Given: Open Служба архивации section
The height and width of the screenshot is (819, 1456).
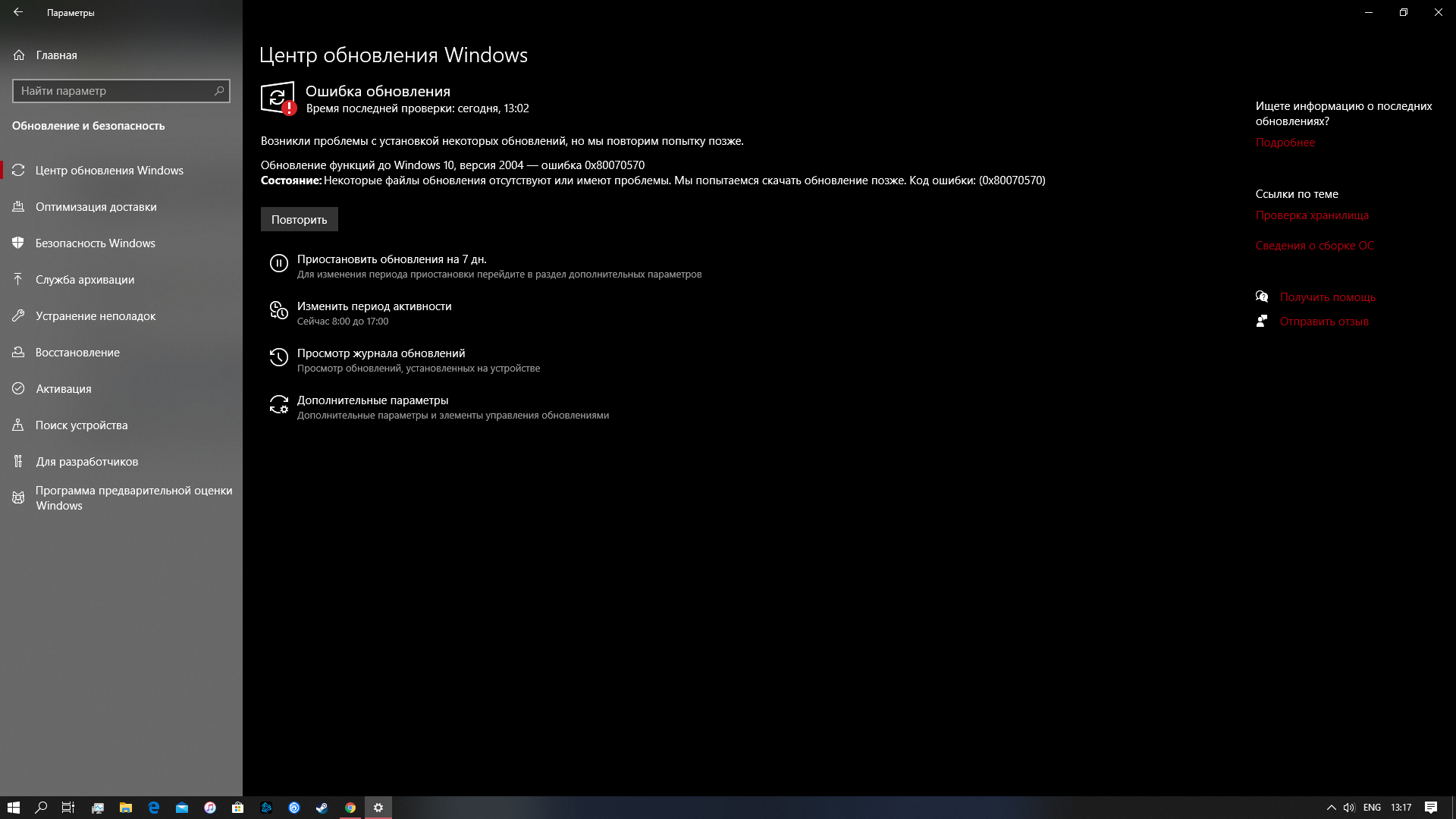Looking at the screenshot, I should tap(121, 280).
